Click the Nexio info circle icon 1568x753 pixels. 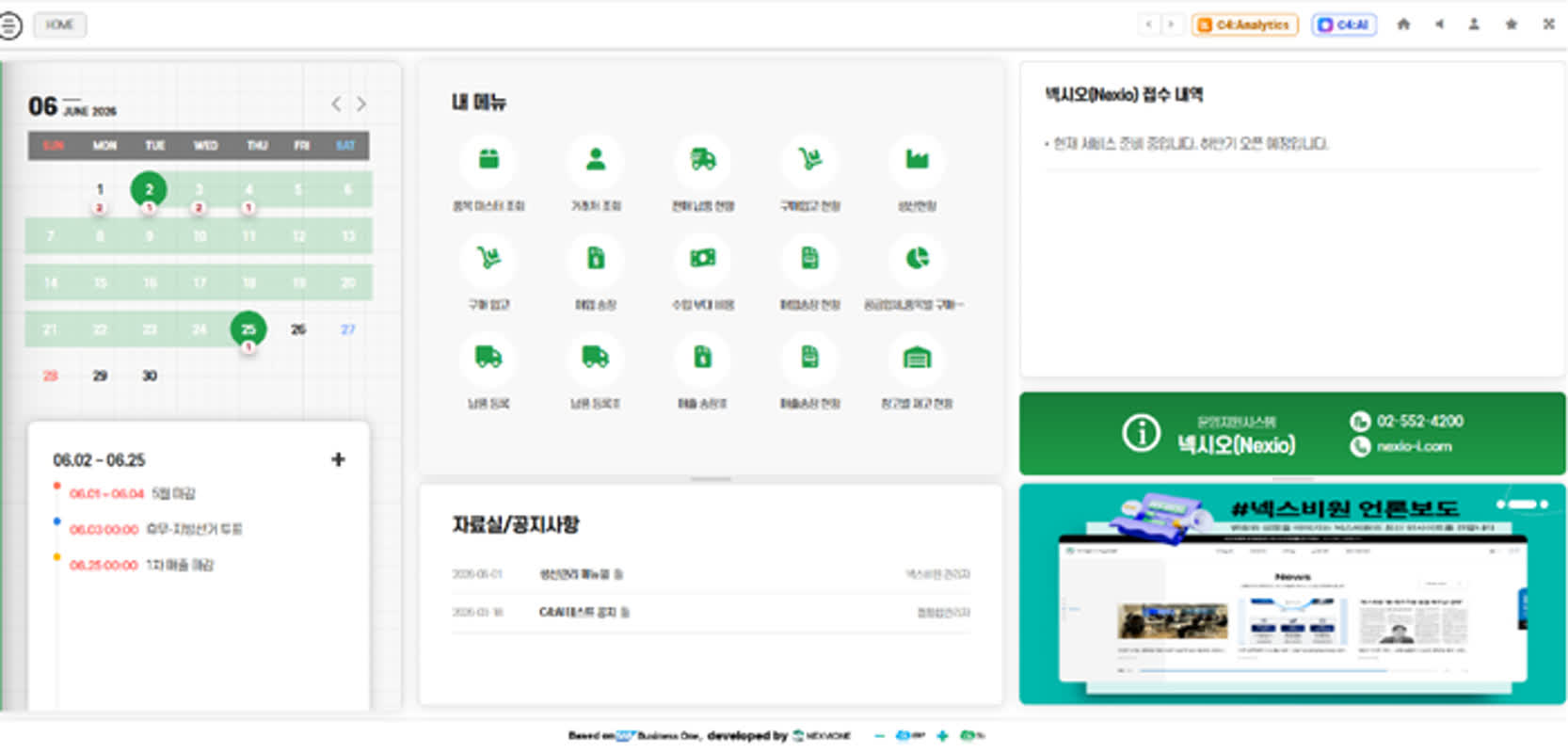pyautogui.click(x=1142, y=434)
